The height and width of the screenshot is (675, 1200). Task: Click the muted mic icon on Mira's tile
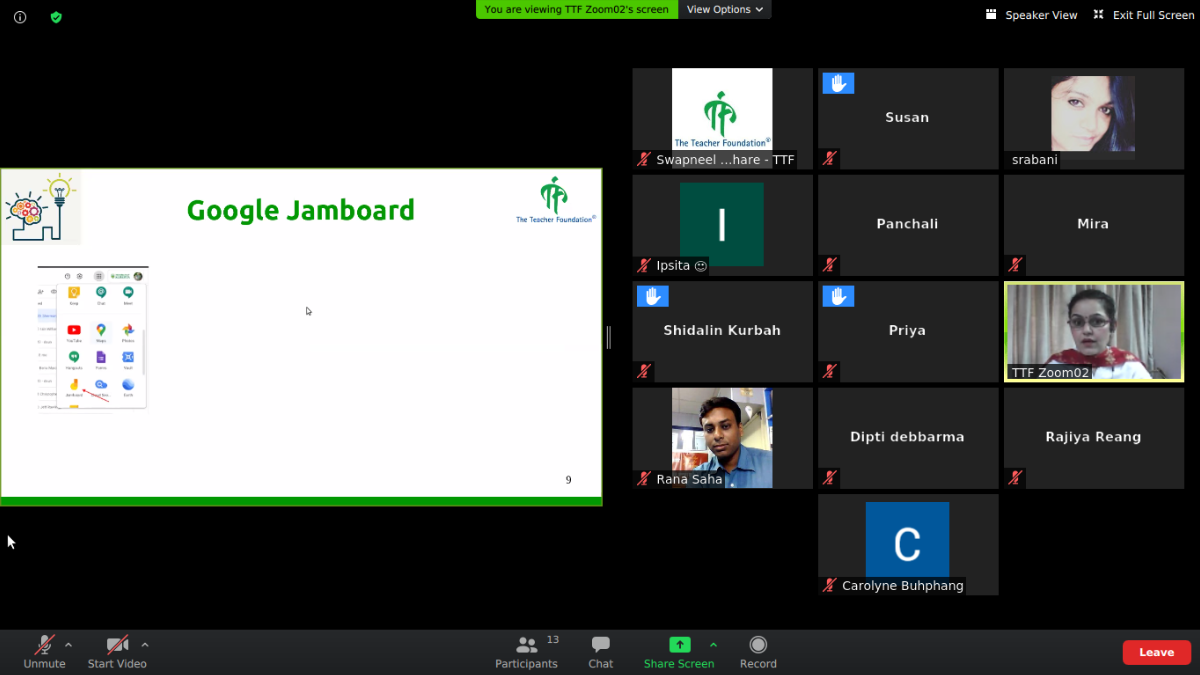click(x=1015, y=265)
